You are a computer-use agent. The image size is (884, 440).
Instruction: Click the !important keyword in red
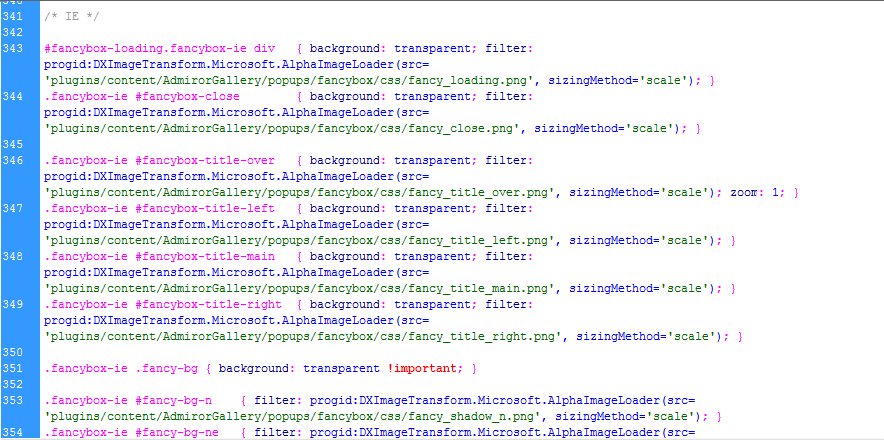[x=422, y=369]
